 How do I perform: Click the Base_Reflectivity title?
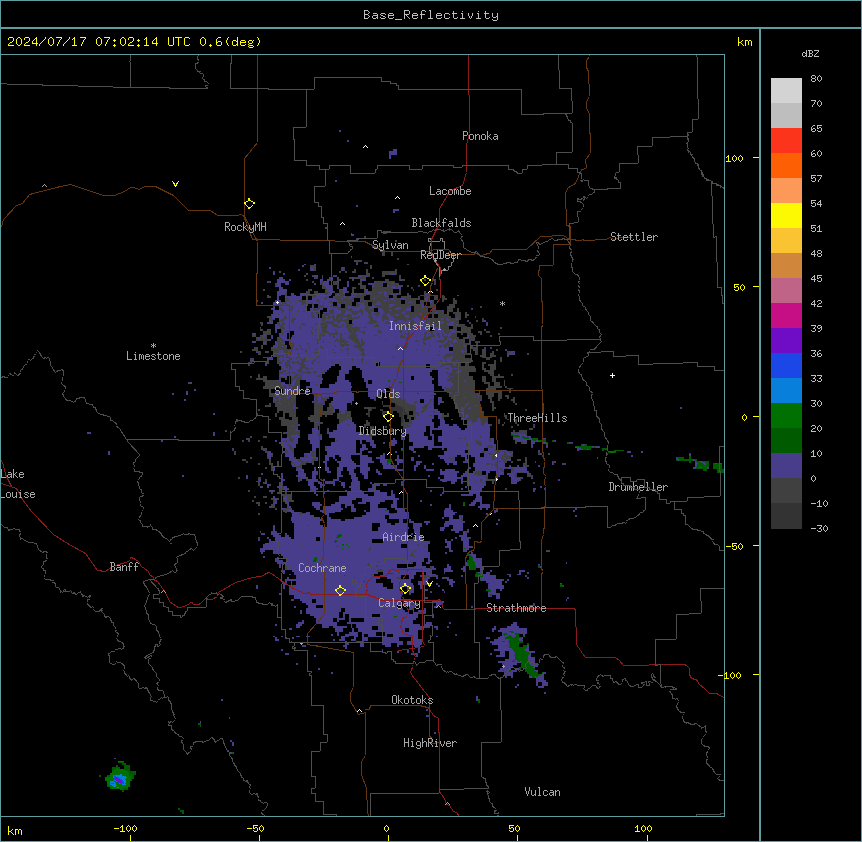[x=431, y=15]
